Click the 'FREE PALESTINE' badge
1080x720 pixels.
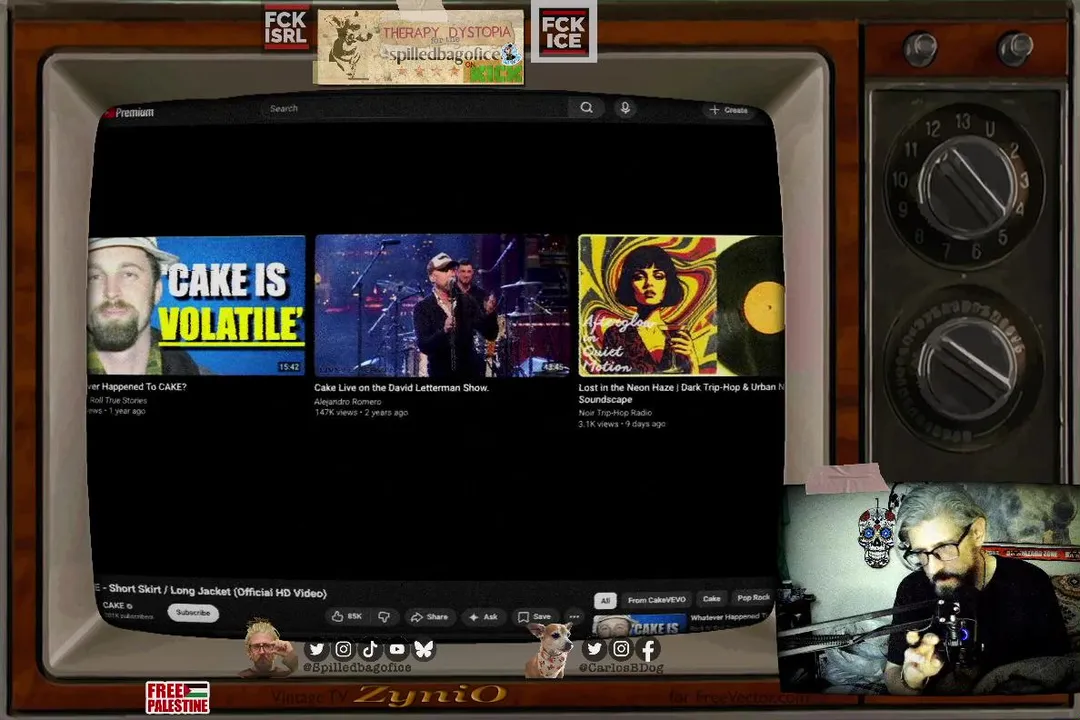177,697
